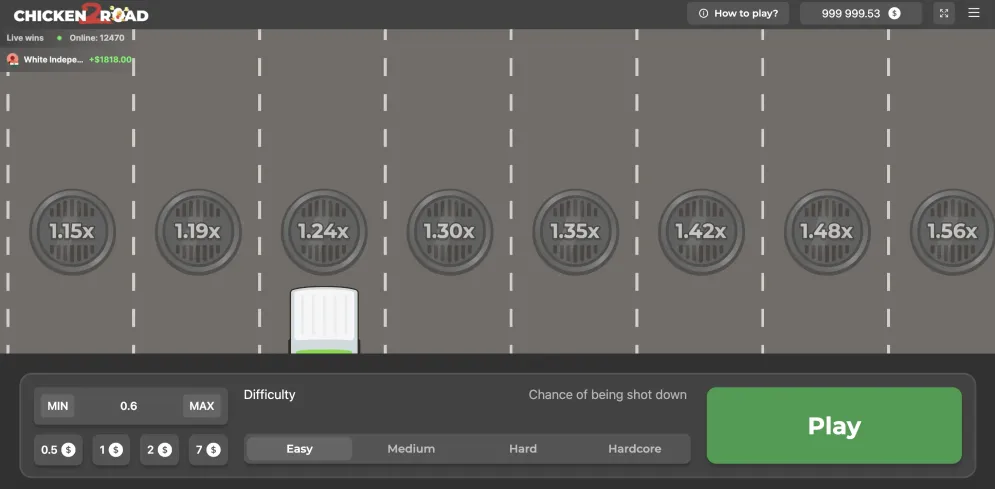Viewport: 995px width, 489px height.
Task: Click the 999 999.53 balance display
Action: pos(860,13)
